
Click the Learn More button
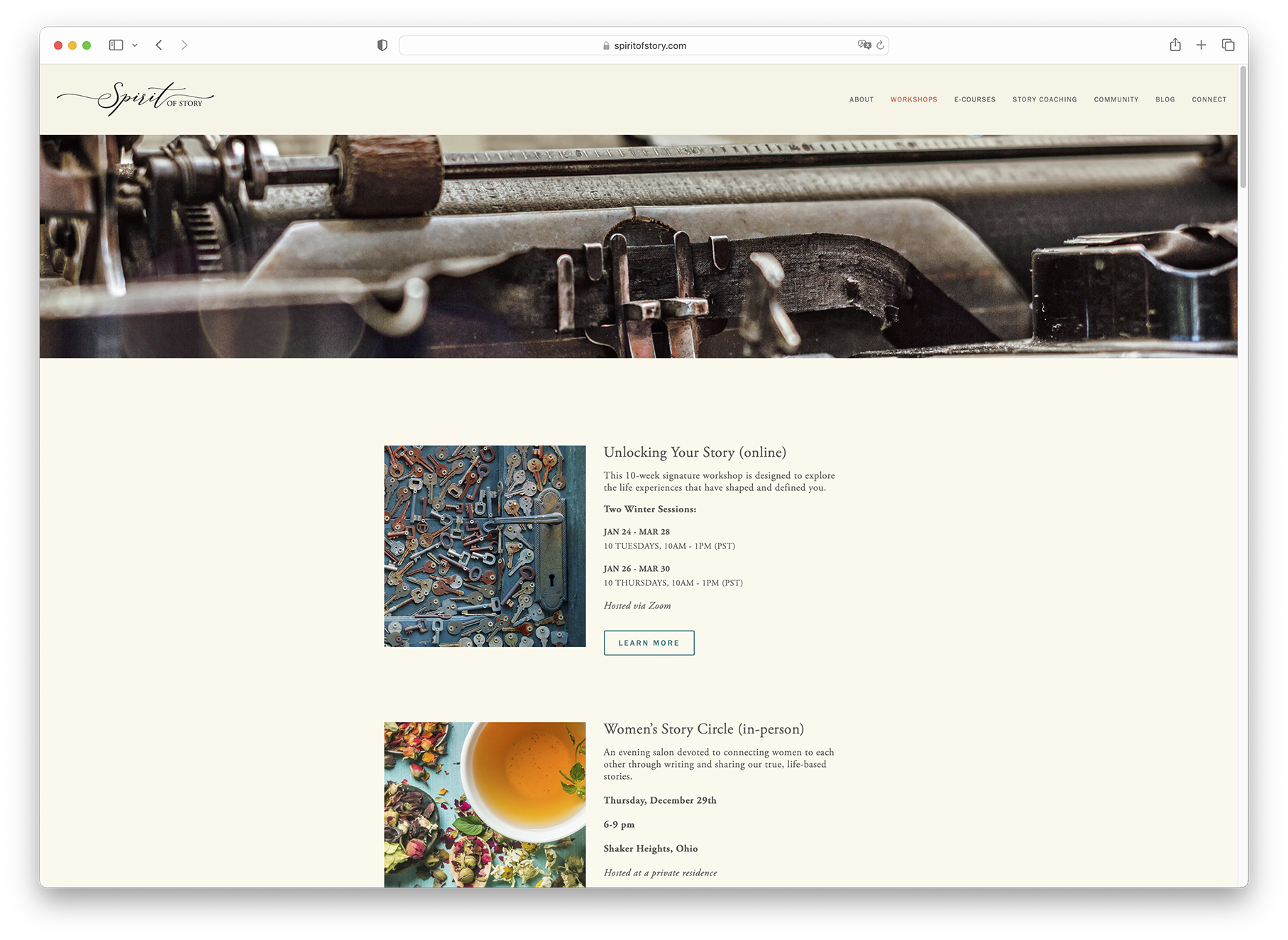(x=649, y=643)
